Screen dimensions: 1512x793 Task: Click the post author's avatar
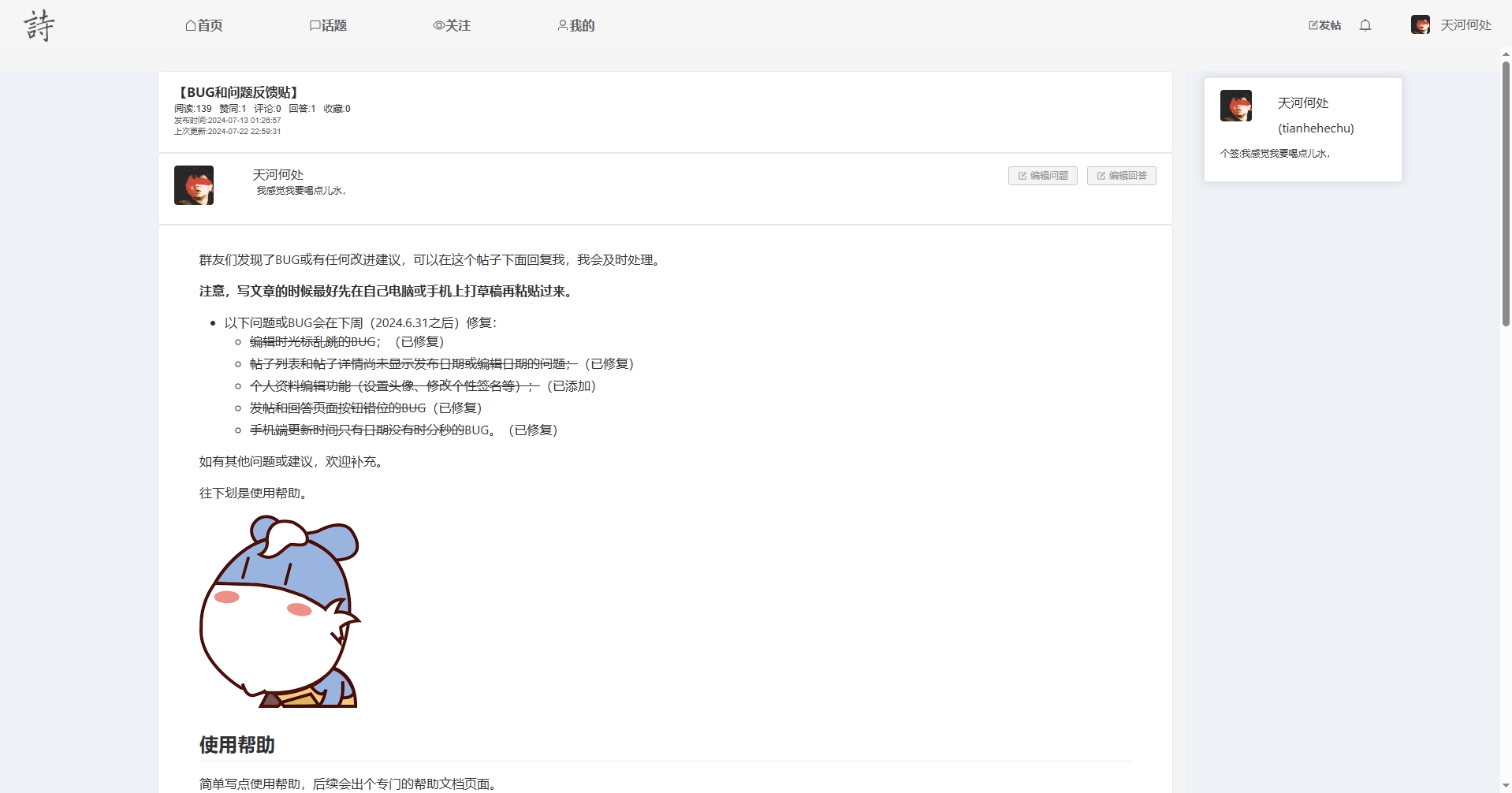click(194, 185)
